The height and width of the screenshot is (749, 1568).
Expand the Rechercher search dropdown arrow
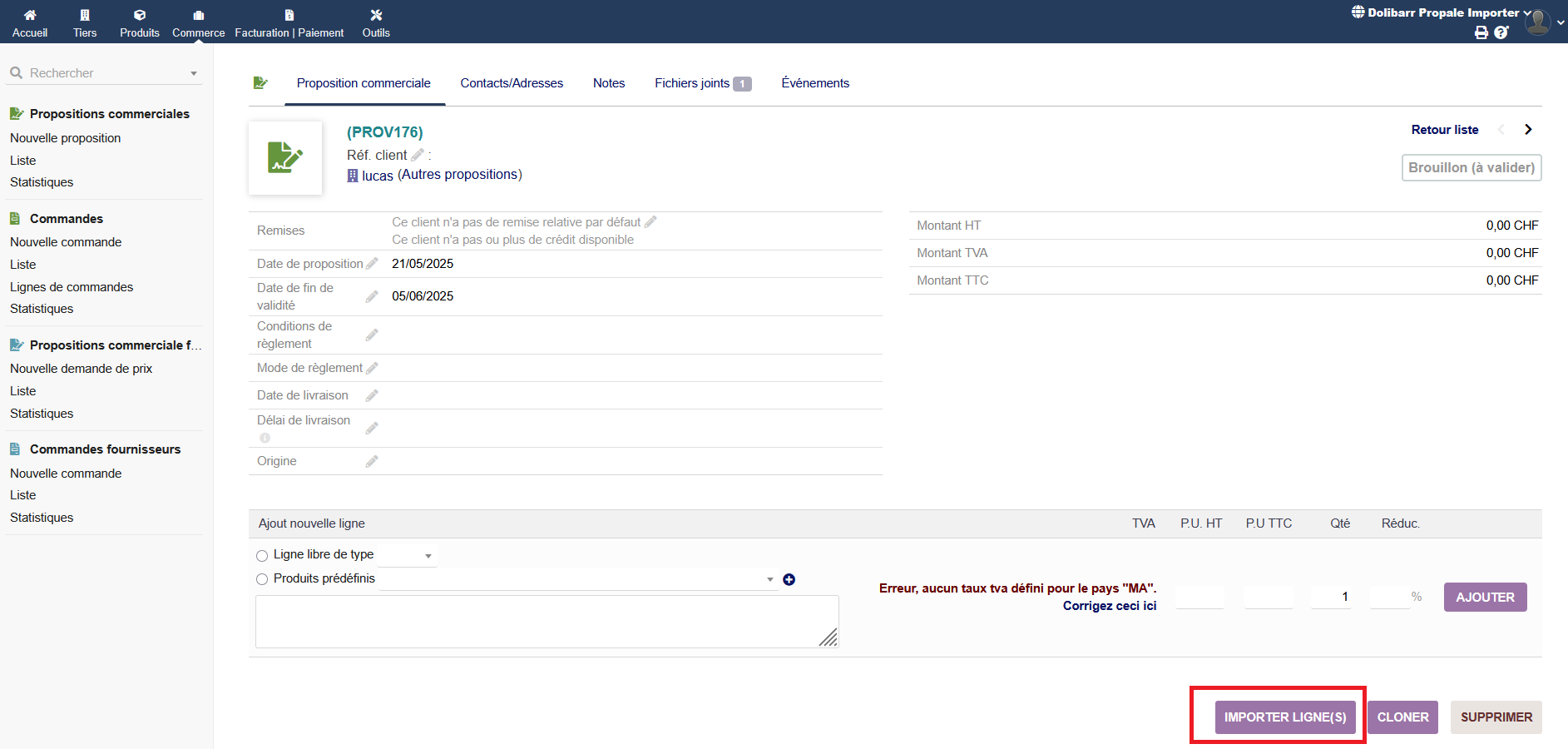(x=194, y=73)
